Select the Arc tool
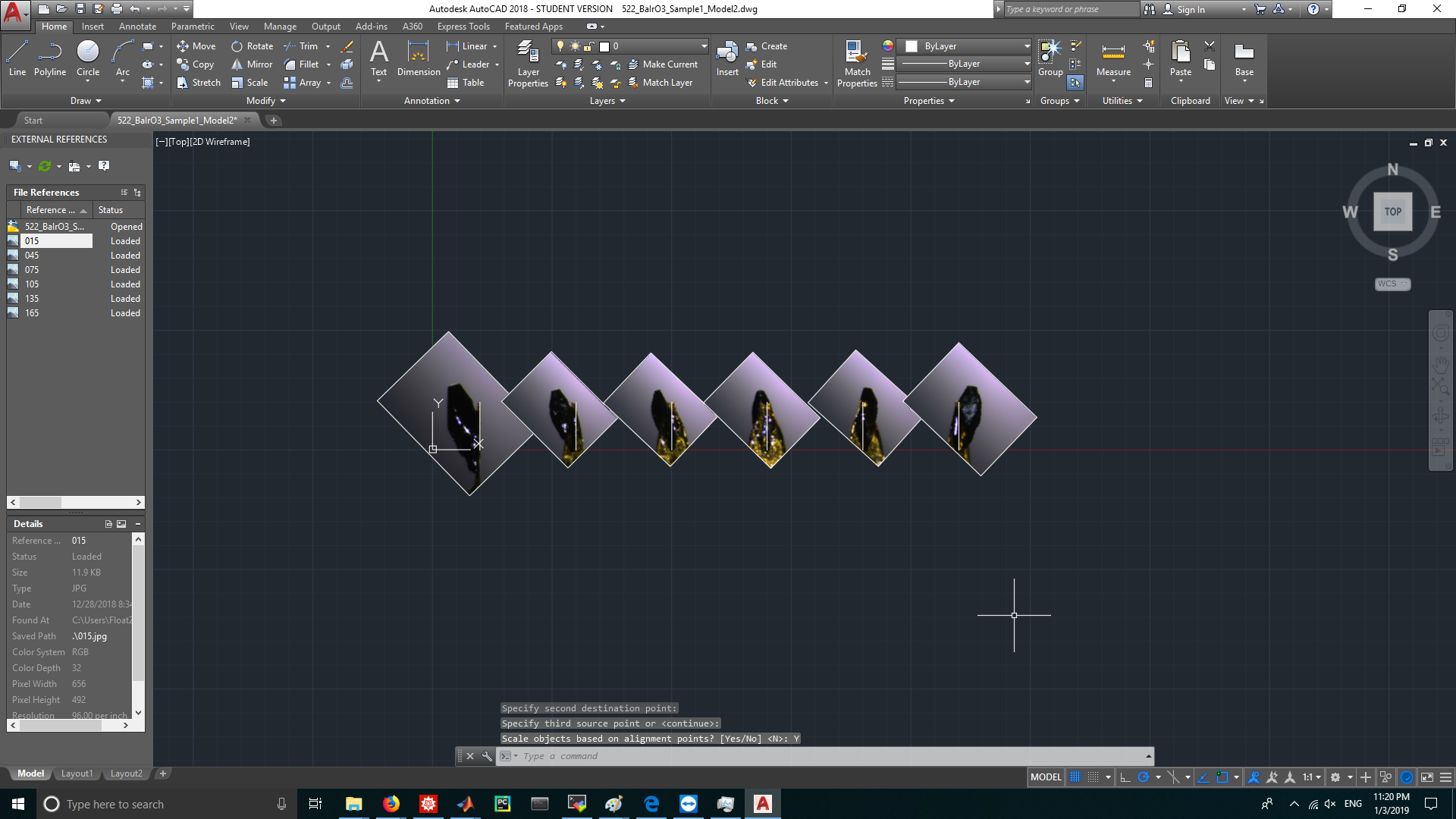This screenshot has width=1456, height=819. coord(123,59)
